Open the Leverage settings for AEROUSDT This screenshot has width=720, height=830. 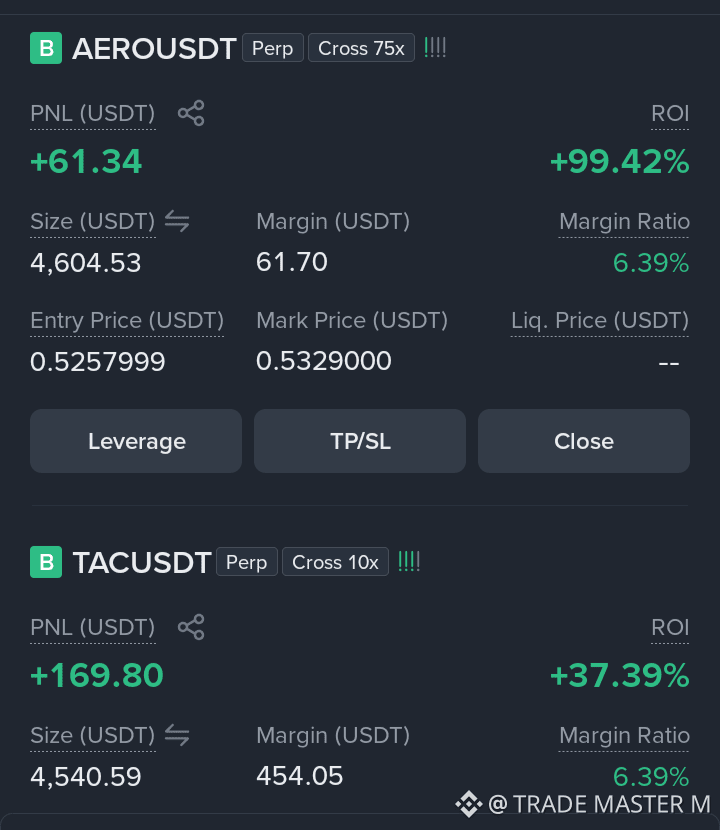[136, 441]
